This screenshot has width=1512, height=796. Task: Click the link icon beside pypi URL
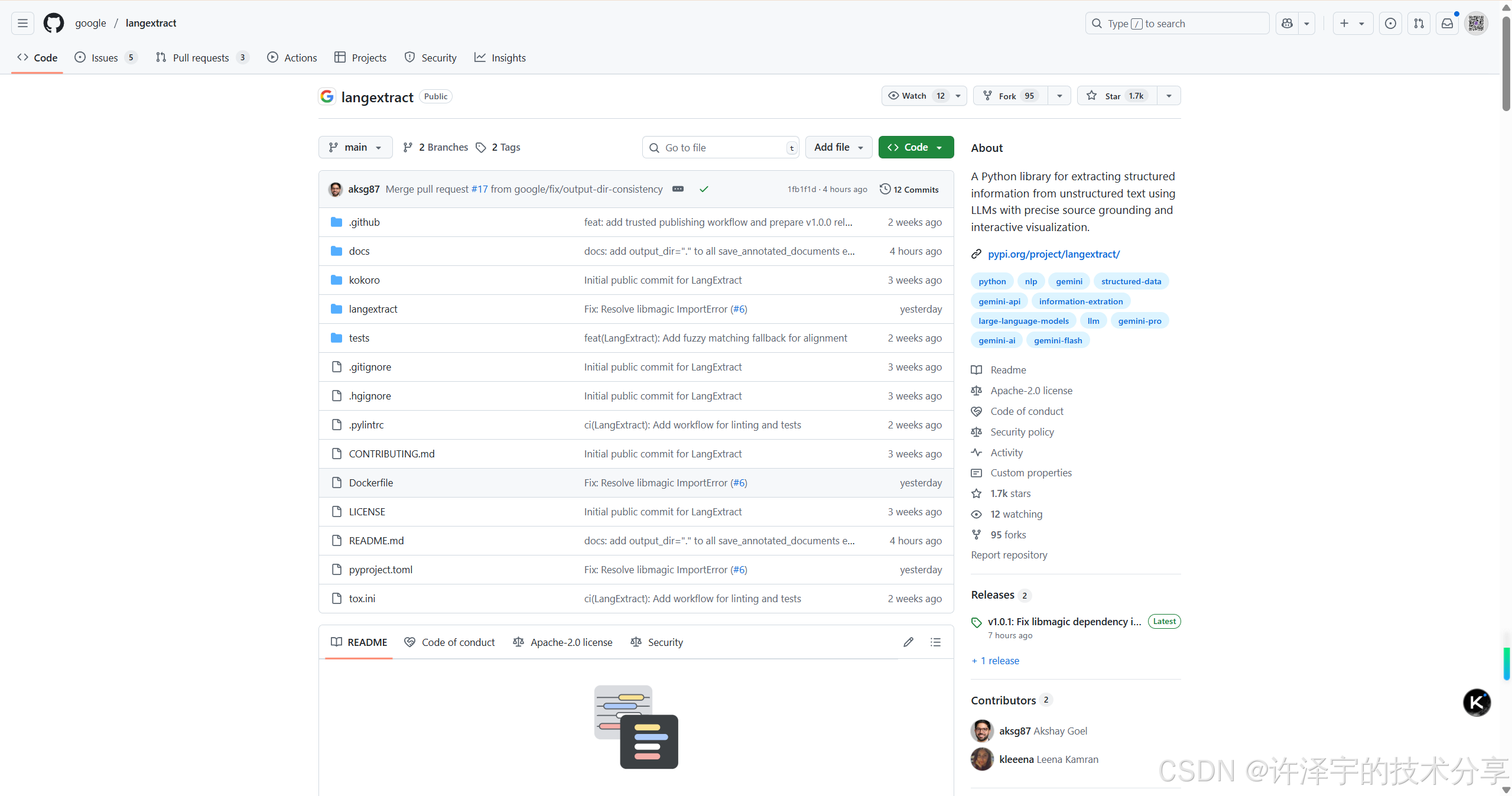(977, 254)
